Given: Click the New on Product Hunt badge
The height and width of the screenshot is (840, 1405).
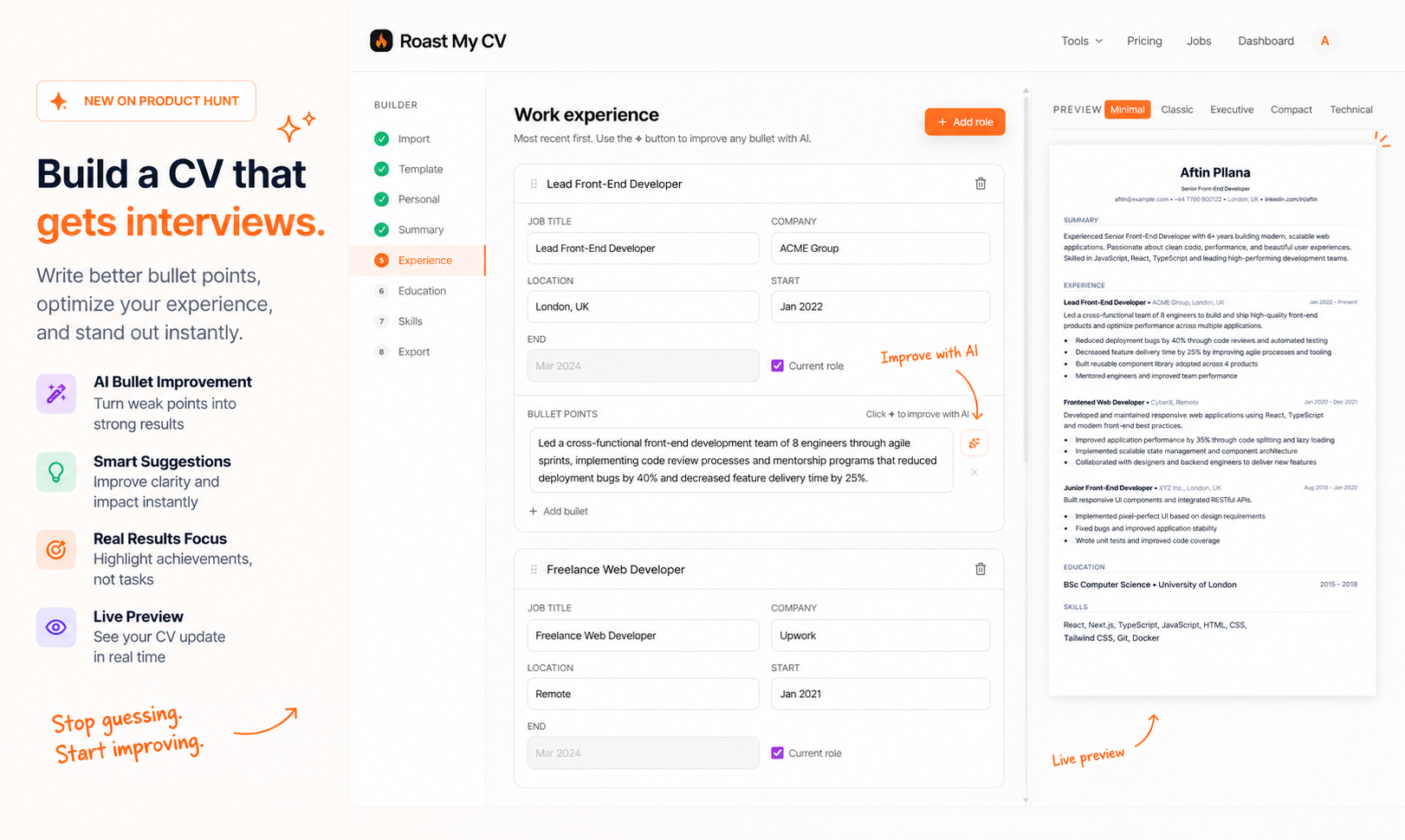Looking at the screenshot, I should [x=146, y=101].
